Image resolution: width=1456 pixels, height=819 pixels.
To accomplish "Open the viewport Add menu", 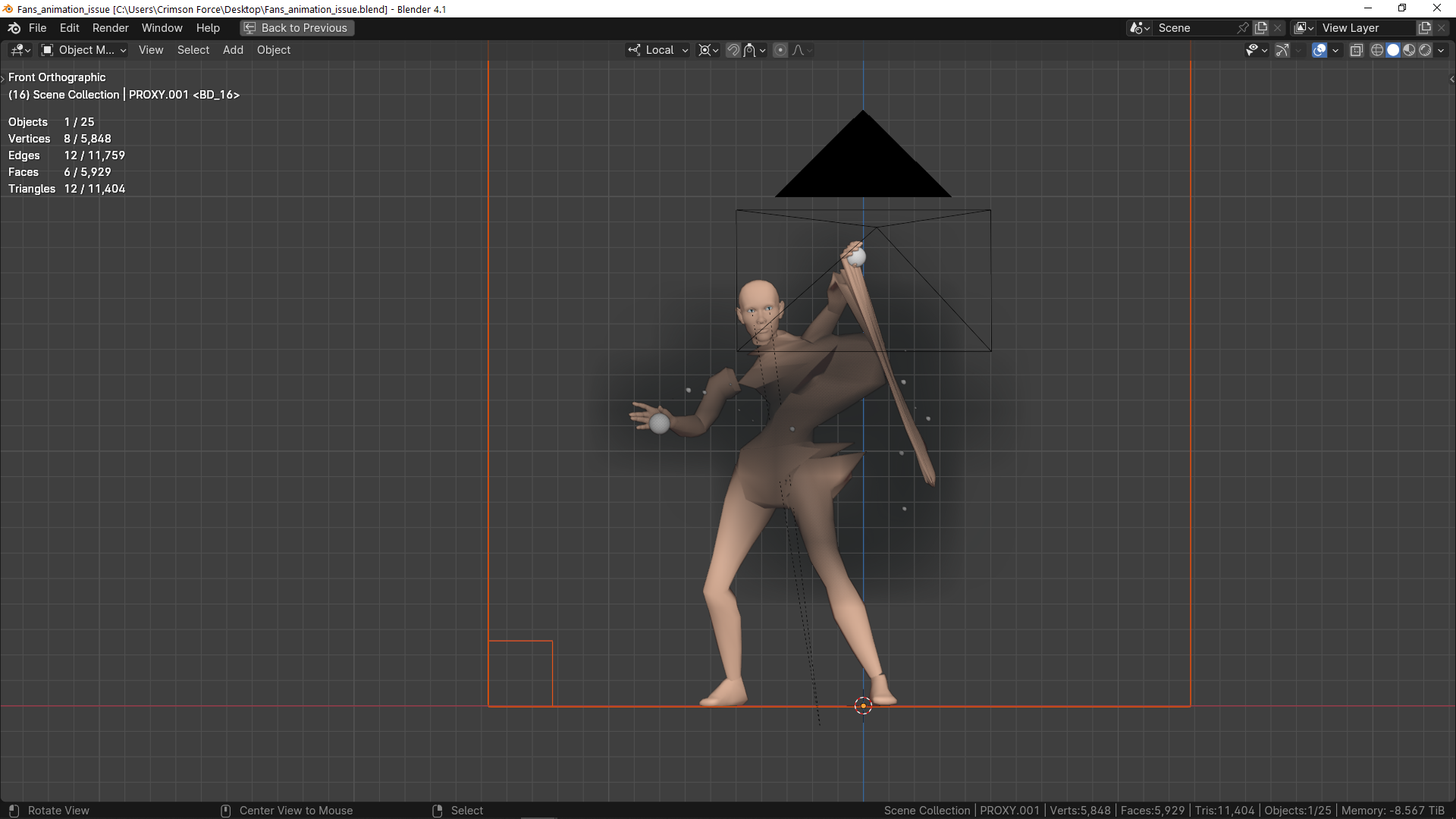I will pos(233,50).
